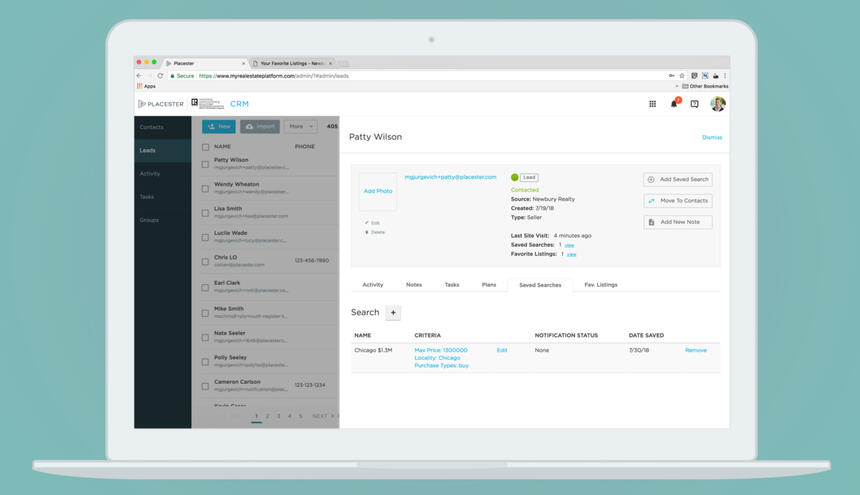Click Patty's email address link
860x495 pixels.
click(450, 177)
